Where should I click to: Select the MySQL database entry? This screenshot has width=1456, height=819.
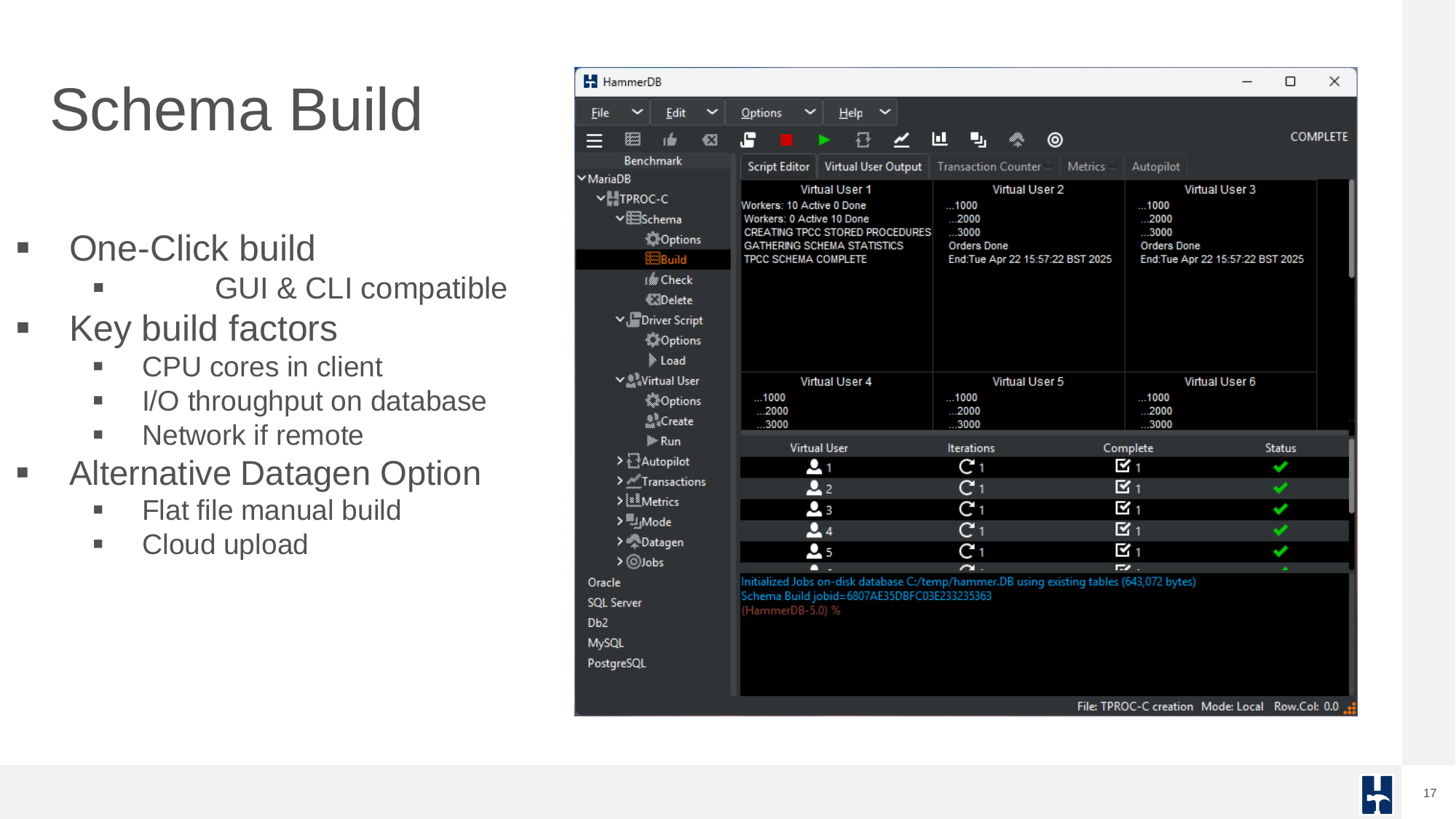(606, 643)
